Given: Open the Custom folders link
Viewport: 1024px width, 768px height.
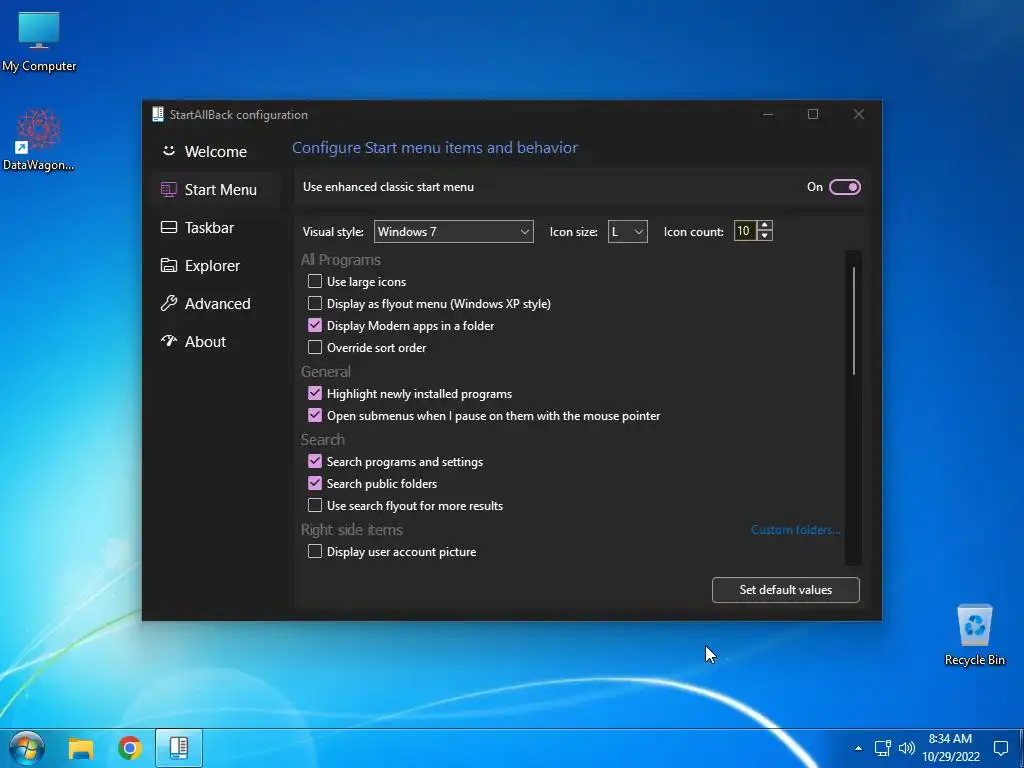Looking at the screenshot, I should [795, 530].
